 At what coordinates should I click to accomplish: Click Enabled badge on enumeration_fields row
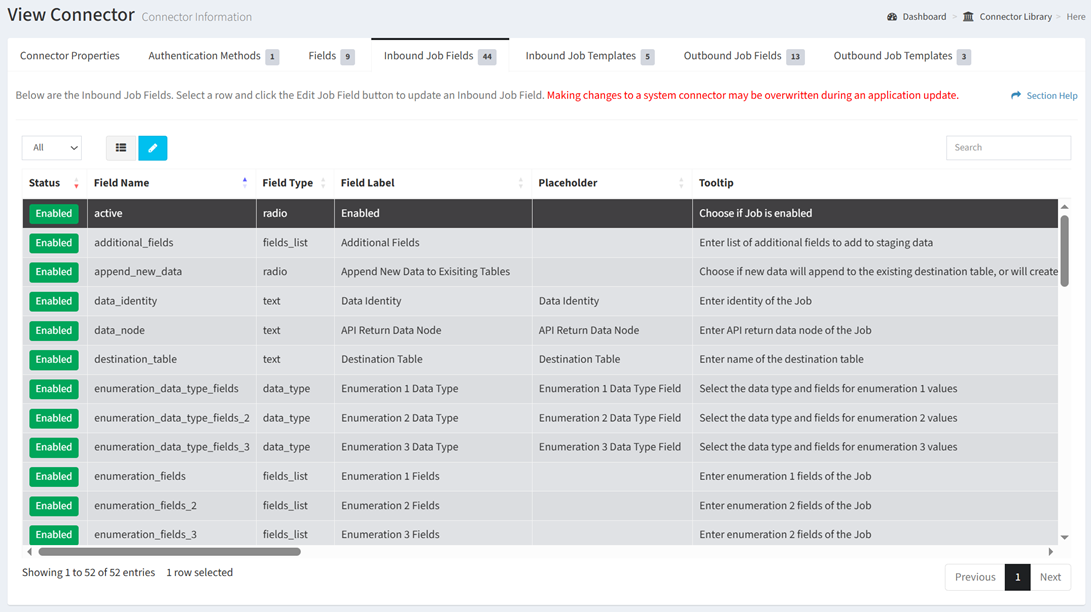click(x=54, y=476)
